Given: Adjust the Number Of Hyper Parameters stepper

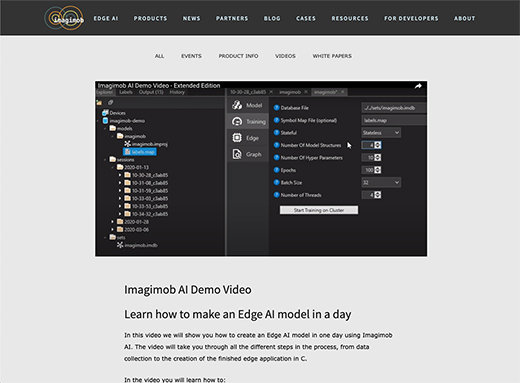Looking at the screenshot, I should 377,158.
